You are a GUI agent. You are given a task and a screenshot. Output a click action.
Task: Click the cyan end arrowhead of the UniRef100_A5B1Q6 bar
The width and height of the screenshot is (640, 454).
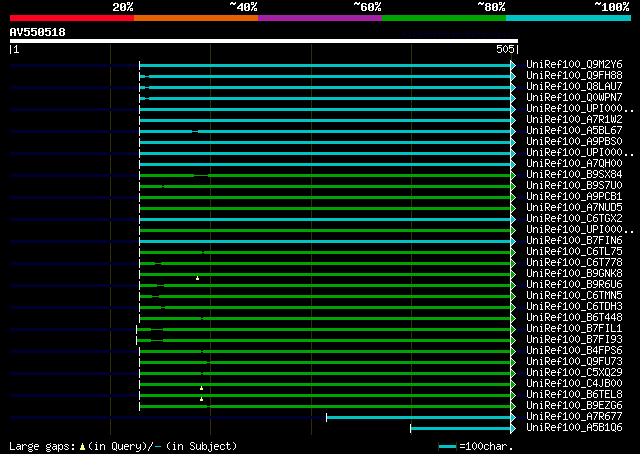[513, 428]
